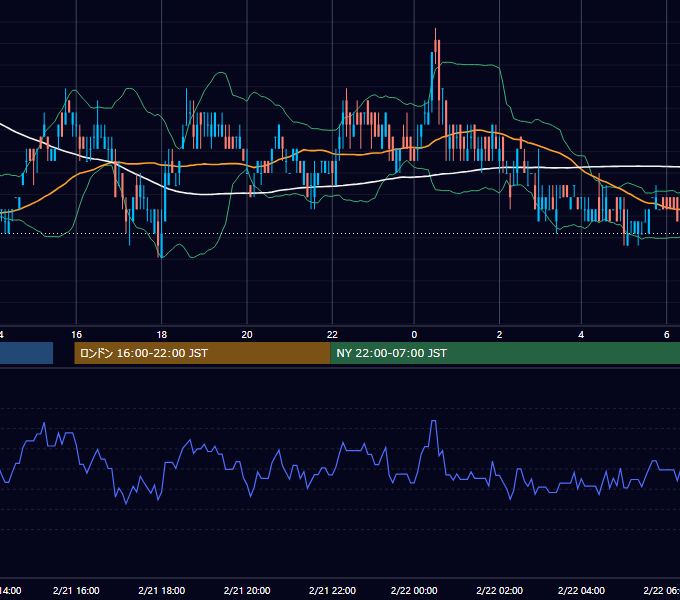Image resolution: width=680 pixels, height=600 pixels.
Task: Click the 2/22 04:00 date label
Action: point(581,590)
